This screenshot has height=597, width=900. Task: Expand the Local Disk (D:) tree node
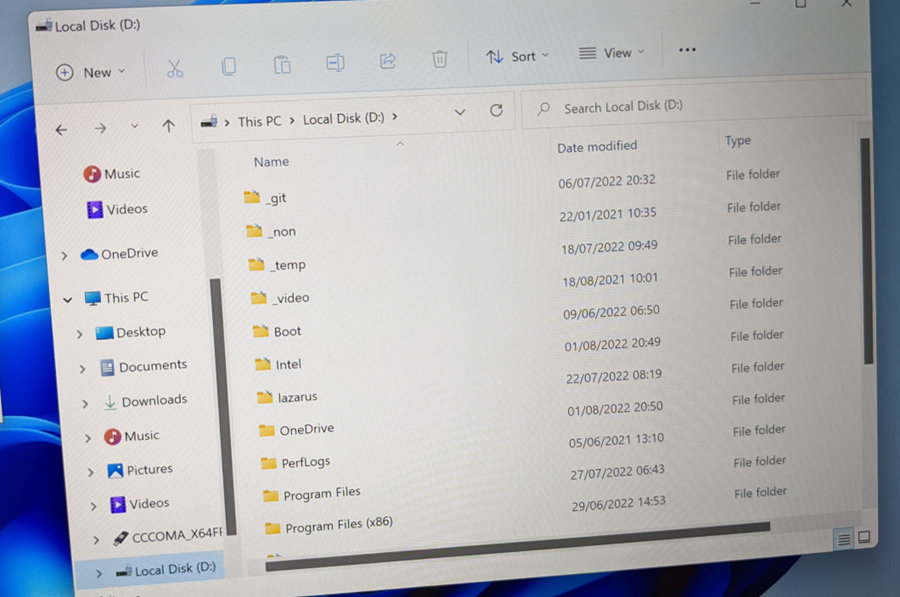99,573
